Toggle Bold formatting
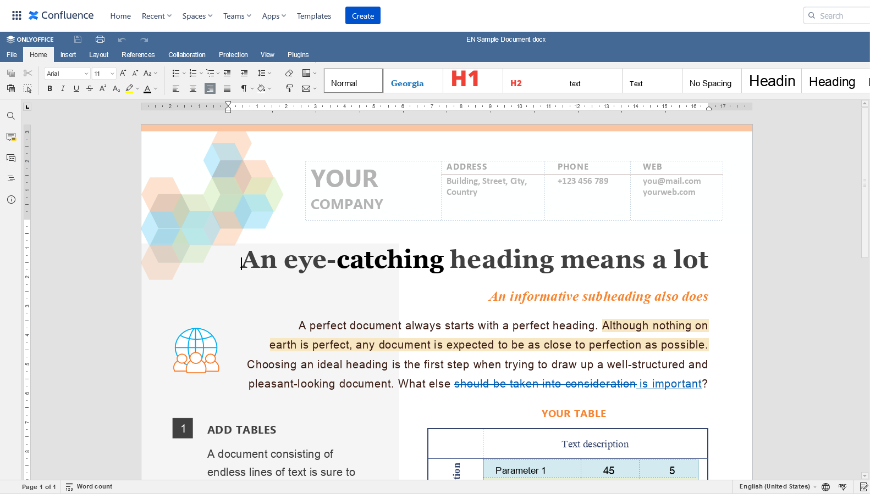The image size is (870, 494). [x=49, y=89]
